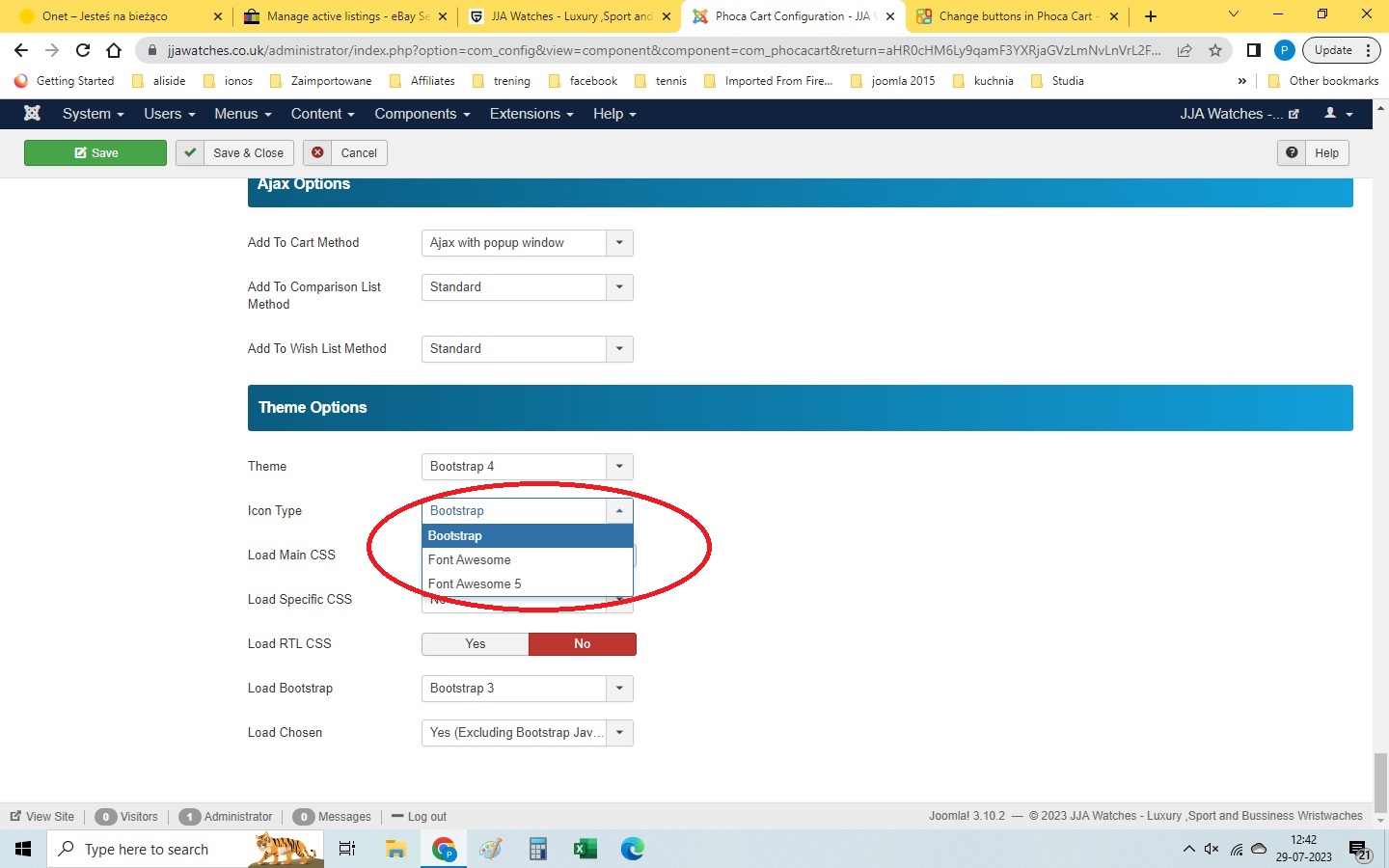The height and width of the screenshot is (868, 1389).
Task: Click the browser forward arrow
Action: point(52,50)
